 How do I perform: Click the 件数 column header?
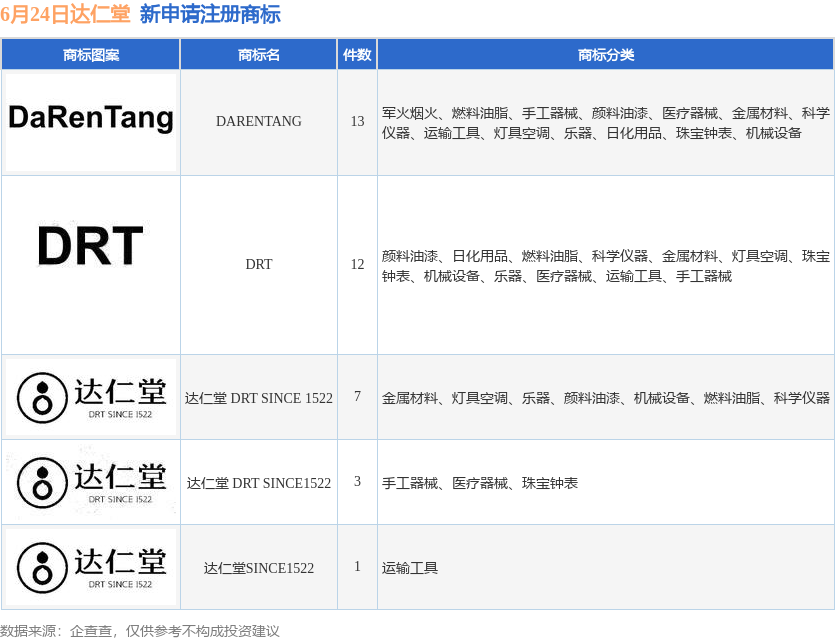[x=357, y=54]
